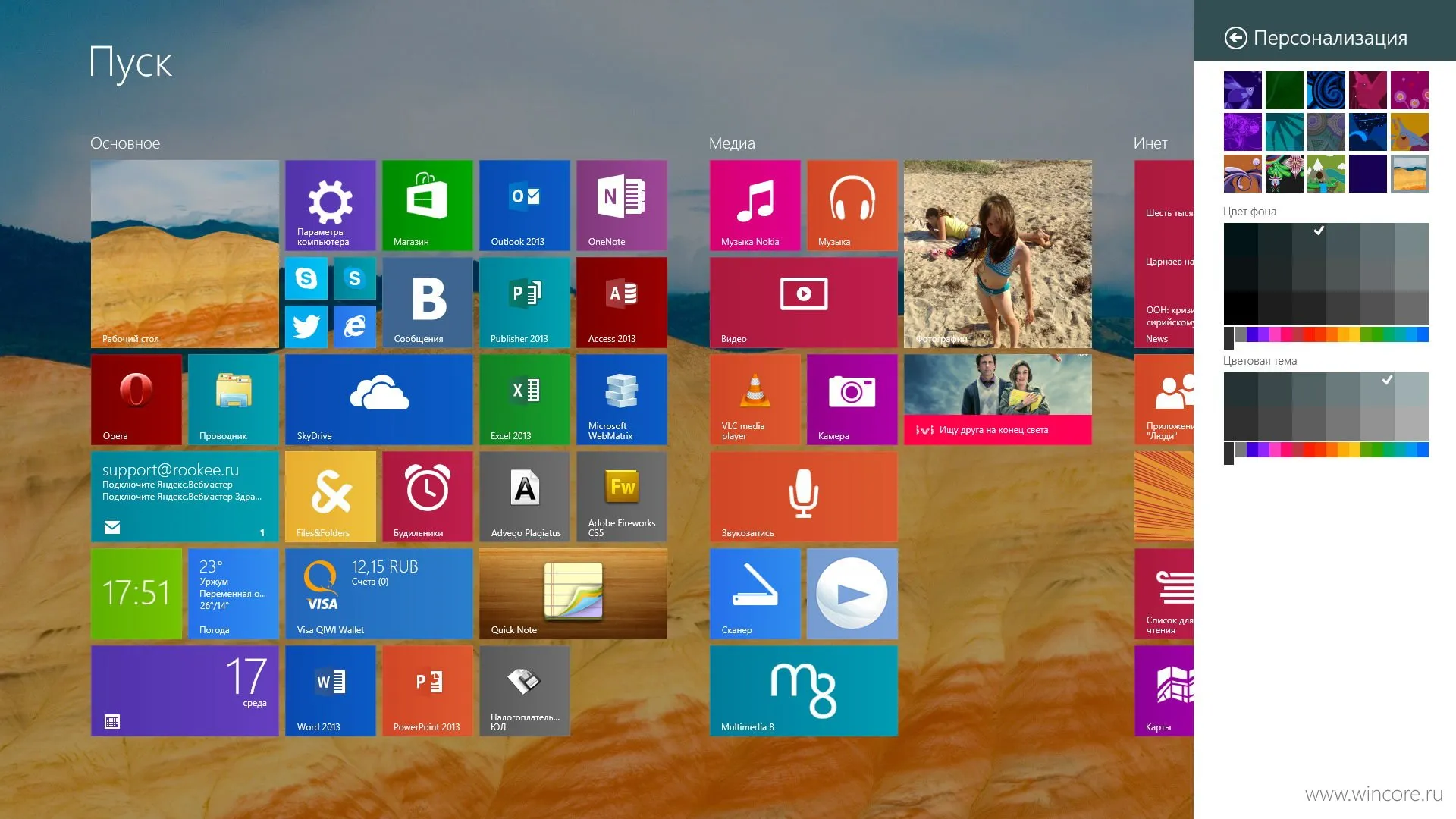Open the SkyDrive cloud tile
This screenshot has width=1456, height=819.
378,399
